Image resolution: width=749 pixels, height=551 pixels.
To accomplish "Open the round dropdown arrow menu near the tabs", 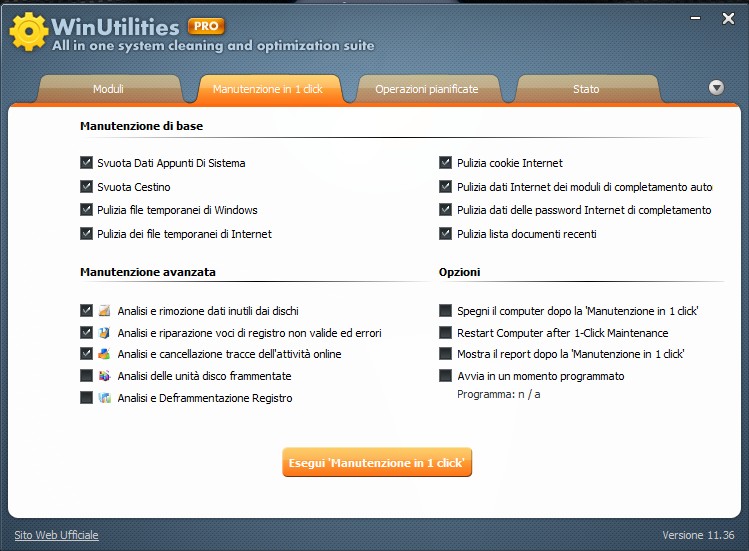I will 716,88.
